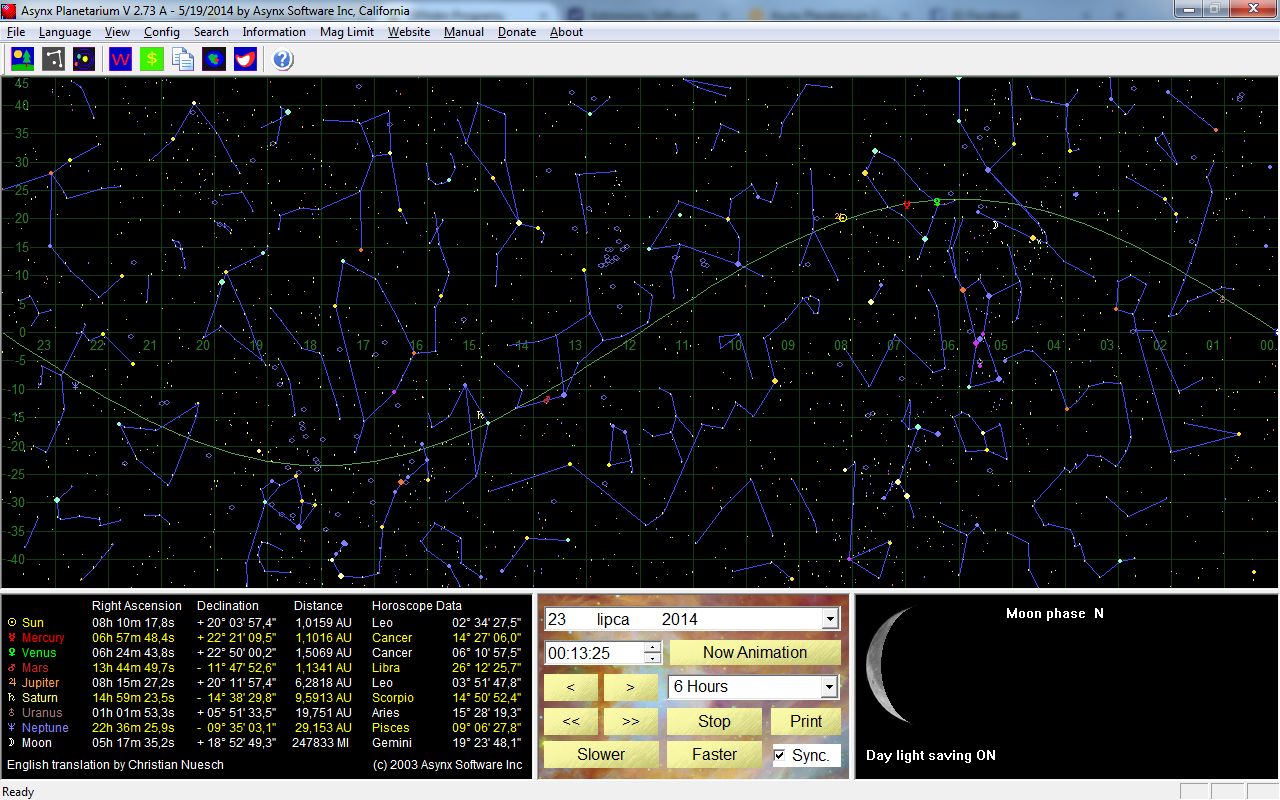Select the Saturn row label

(x=40, y=698)
